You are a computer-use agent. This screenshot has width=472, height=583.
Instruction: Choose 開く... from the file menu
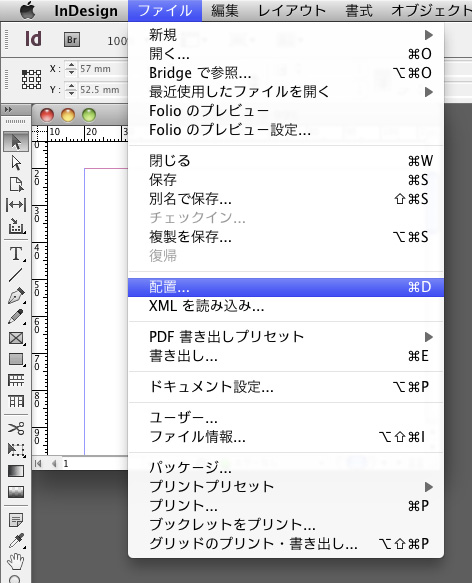click(286, 54)
